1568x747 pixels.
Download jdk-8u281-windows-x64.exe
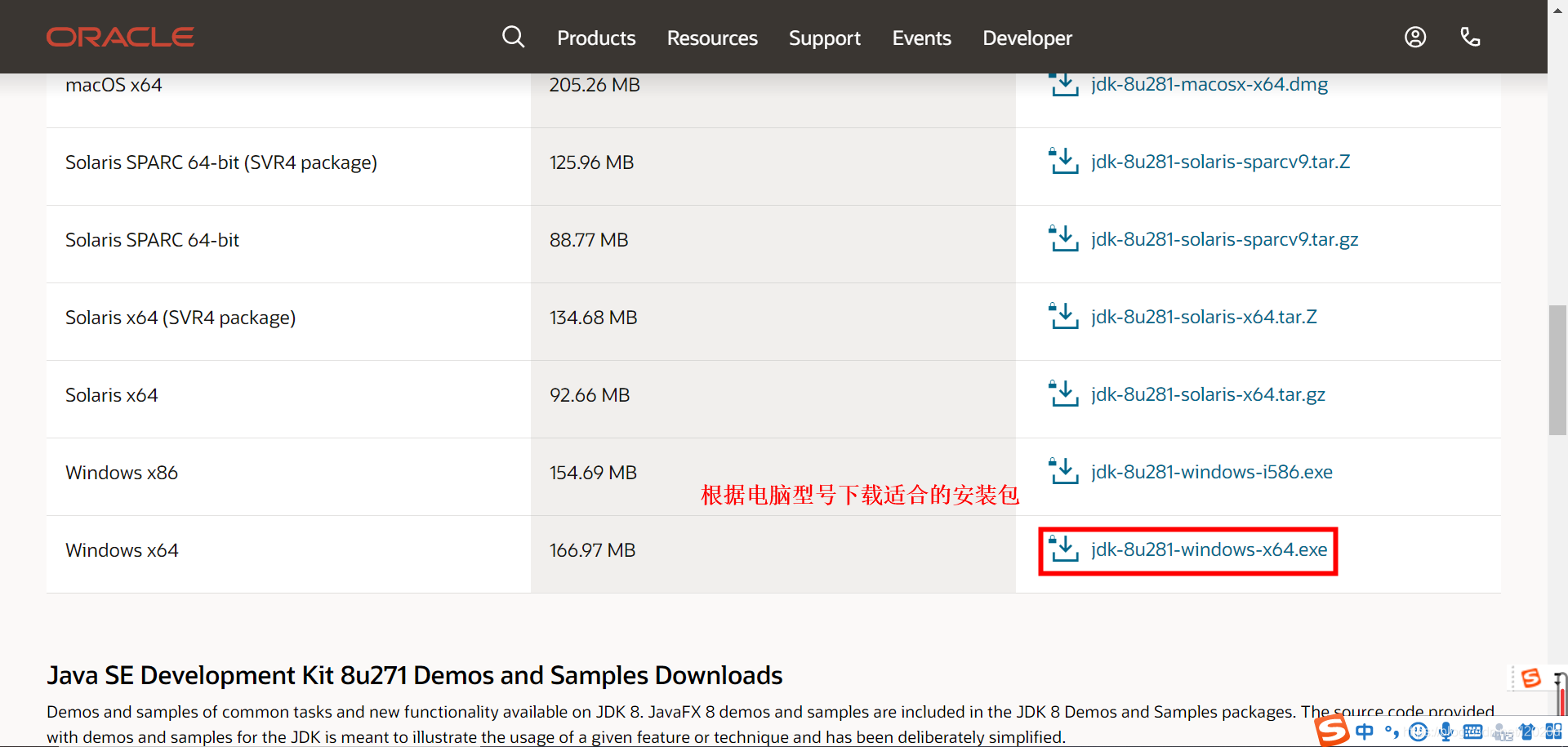(1209, 549)
